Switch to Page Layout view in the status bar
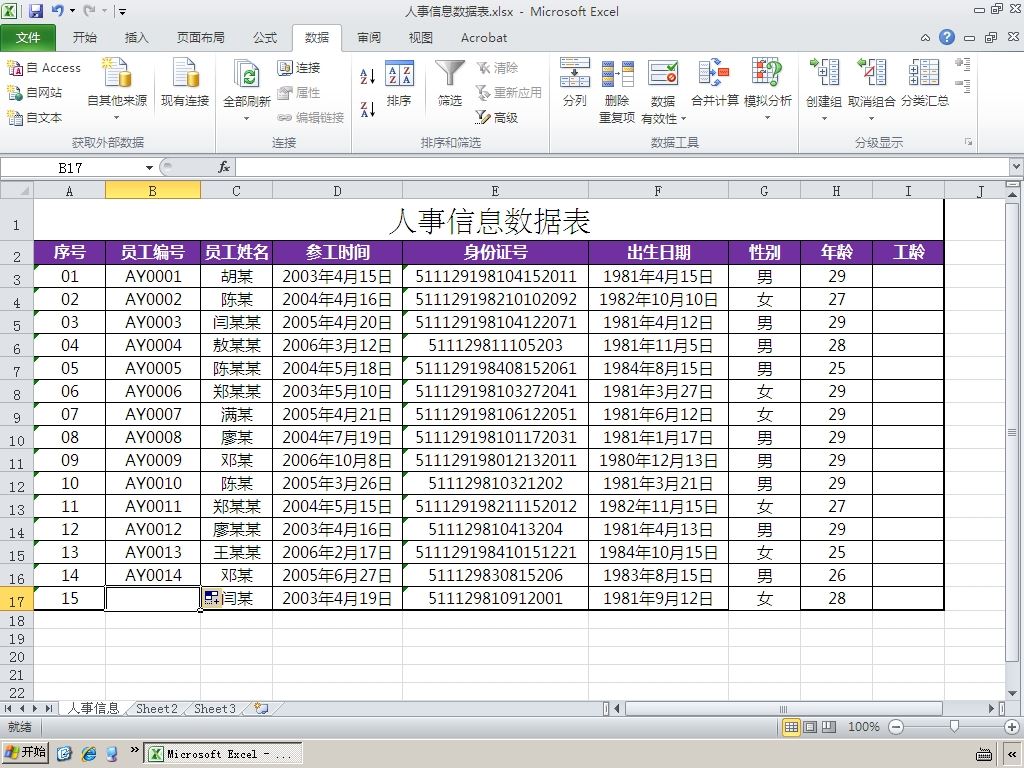 coord(810,727)
